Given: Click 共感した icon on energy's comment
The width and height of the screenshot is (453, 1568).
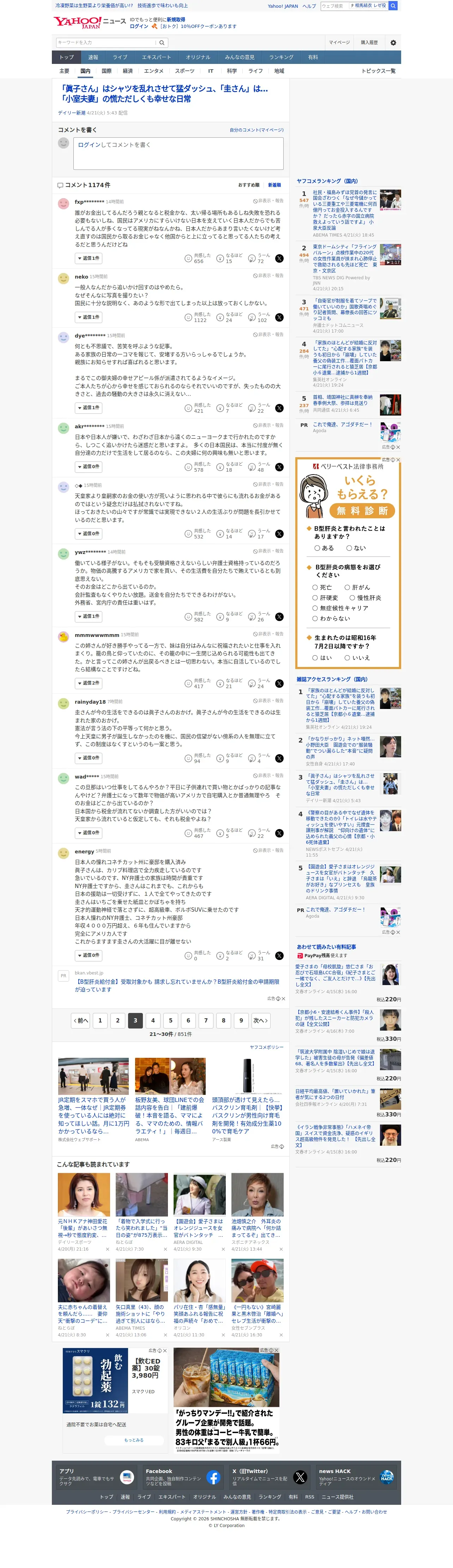Looking at the screenshot, I should coord(188,956).
